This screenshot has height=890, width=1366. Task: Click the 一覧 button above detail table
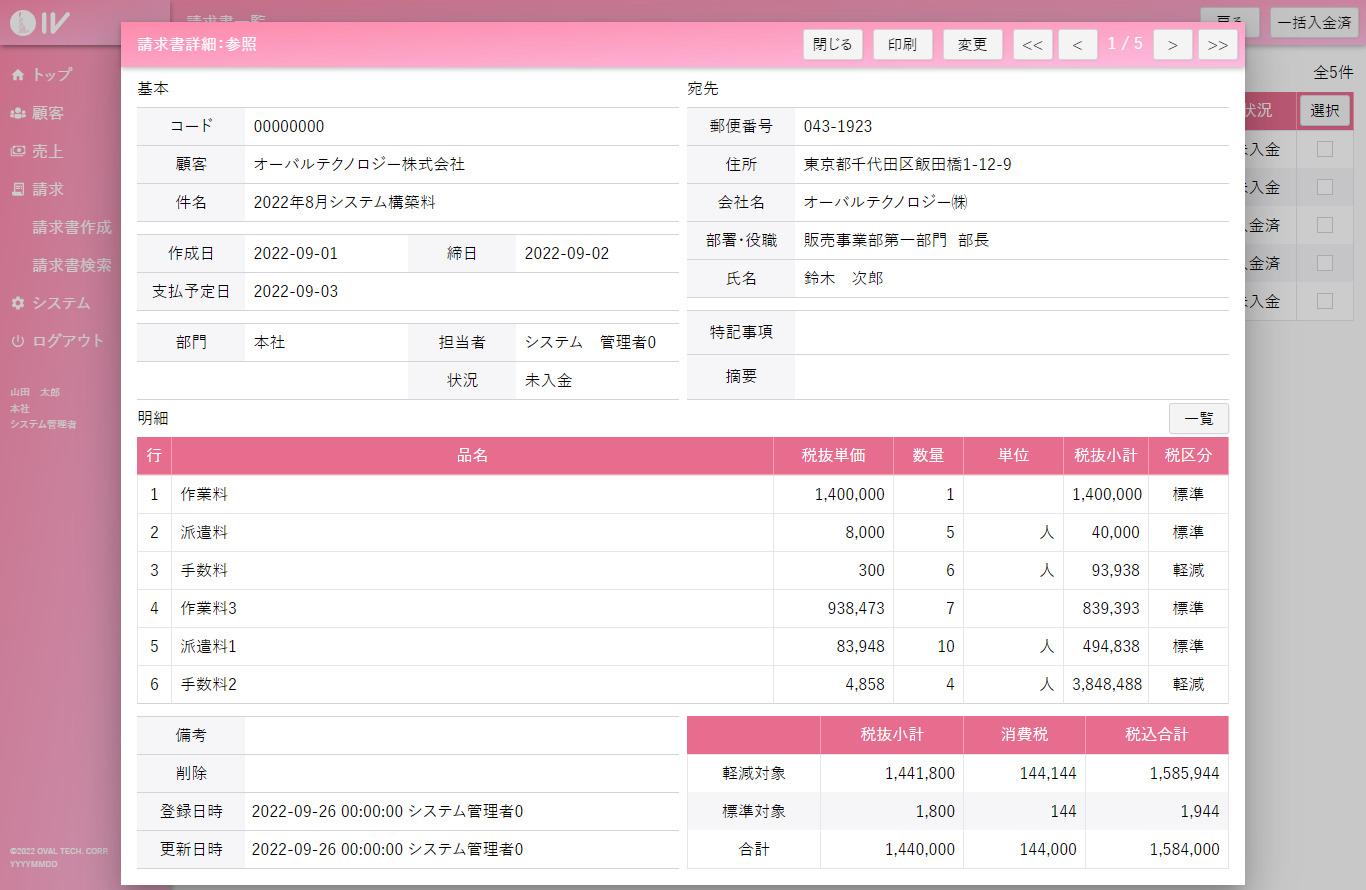click(x=1198, y=418)
